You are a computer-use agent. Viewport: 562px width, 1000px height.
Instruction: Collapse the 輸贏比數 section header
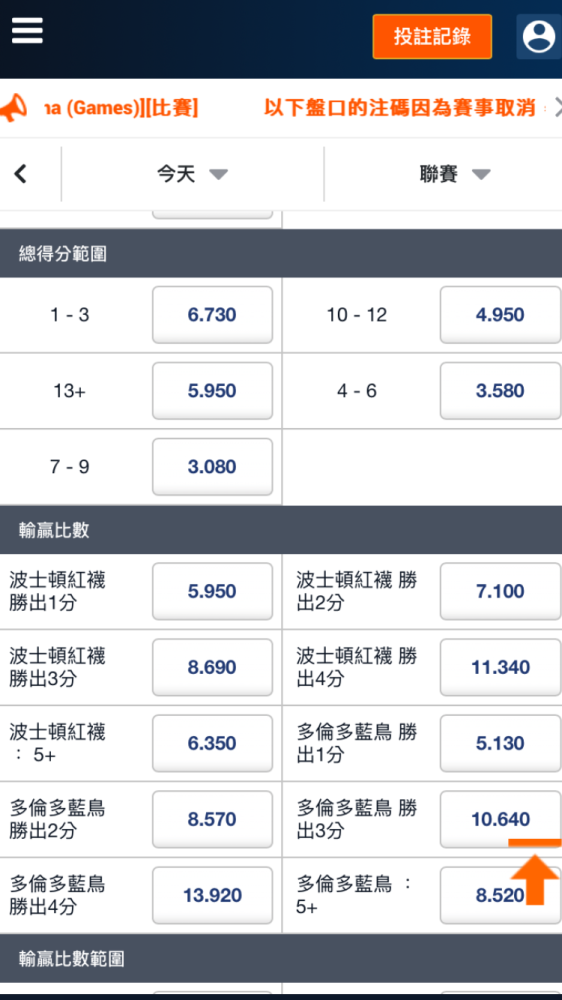[x=281, y=530]
